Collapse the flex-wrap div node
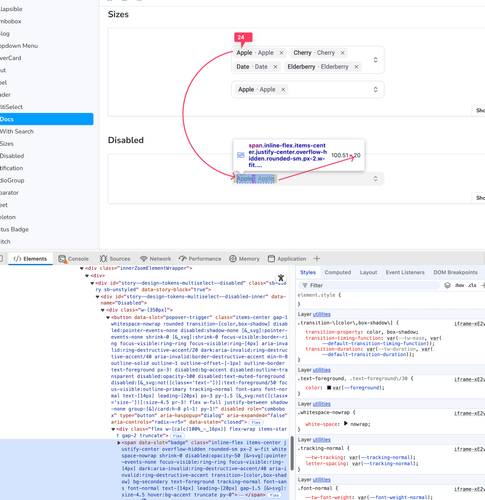485x500 pixels. point(113,429)
